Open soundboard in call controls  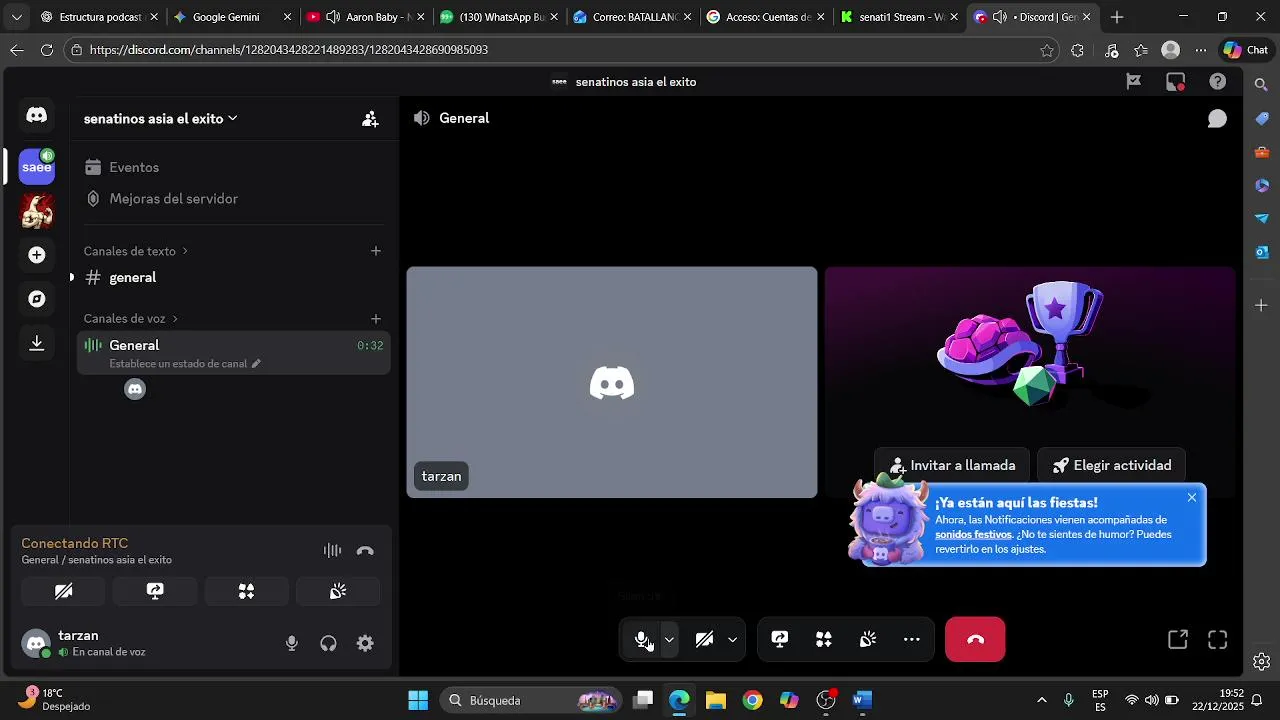868,640
